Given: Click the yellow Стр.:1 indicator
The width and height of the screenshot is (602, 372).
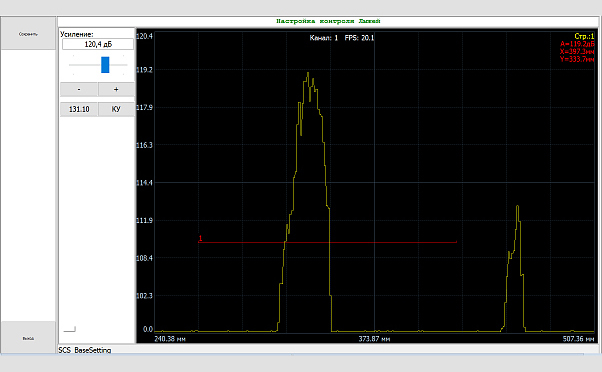Looking at the screenshot, I should coord(584,36).
